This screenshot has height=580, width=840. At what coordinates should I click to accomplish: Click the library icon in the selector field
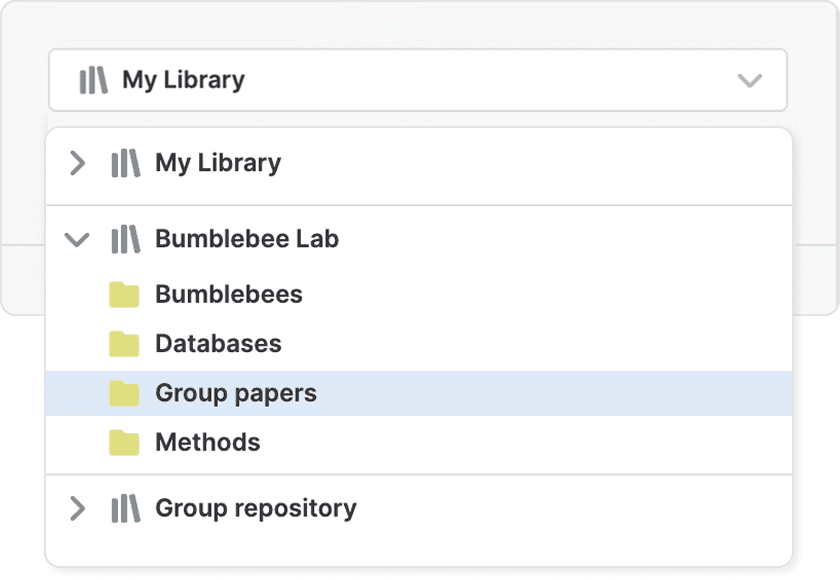coord(93,80)
